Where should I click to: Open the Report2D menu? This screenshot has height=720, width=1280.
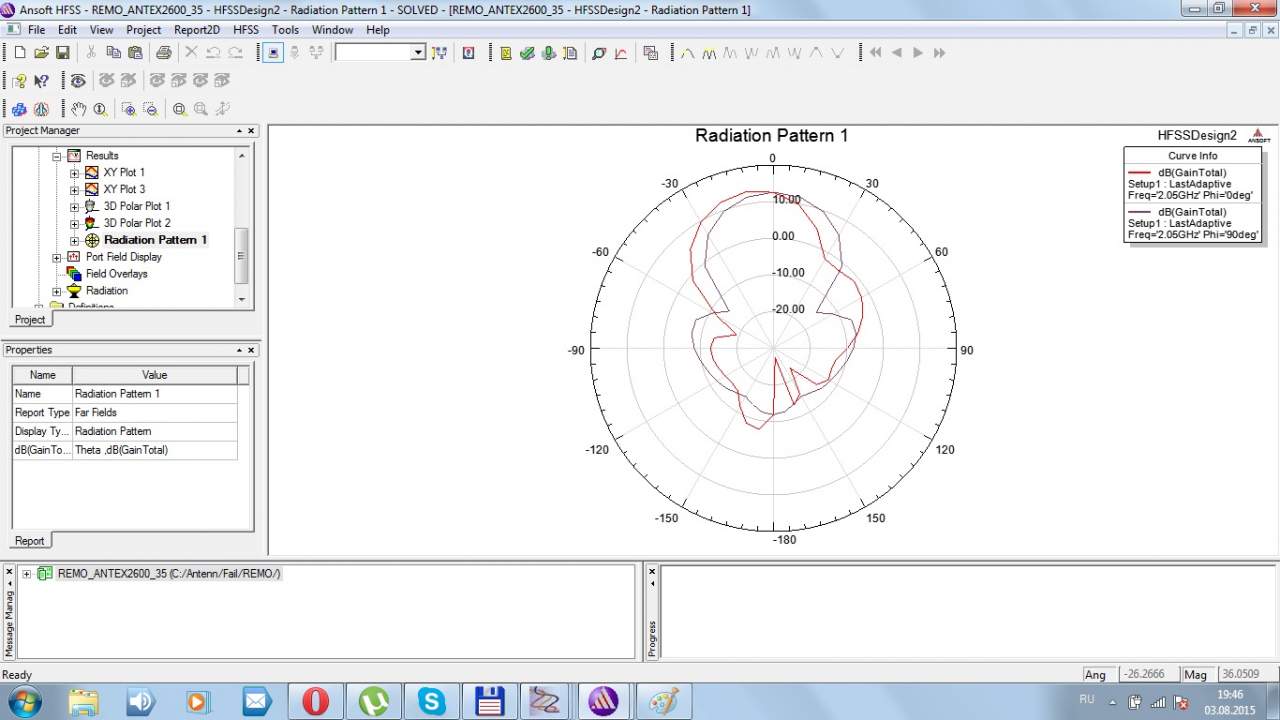196,30
